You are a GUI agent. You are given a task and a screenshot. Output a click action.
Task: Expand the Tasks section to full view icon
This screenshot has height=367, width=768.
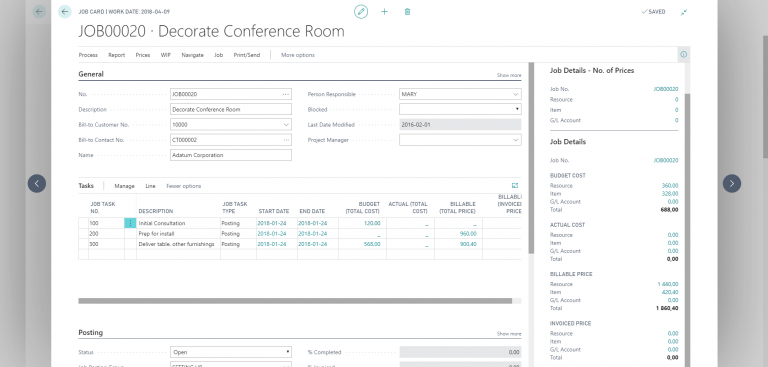coord(515,186)
